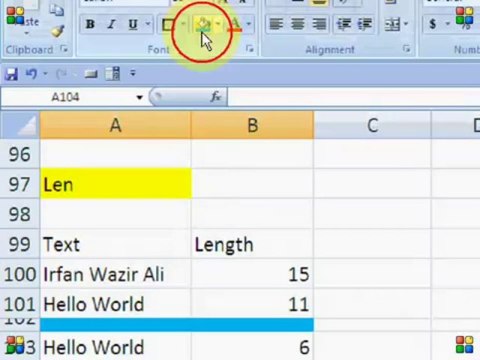
Task: Decrease the cell indent
Action: pos(344,24)
